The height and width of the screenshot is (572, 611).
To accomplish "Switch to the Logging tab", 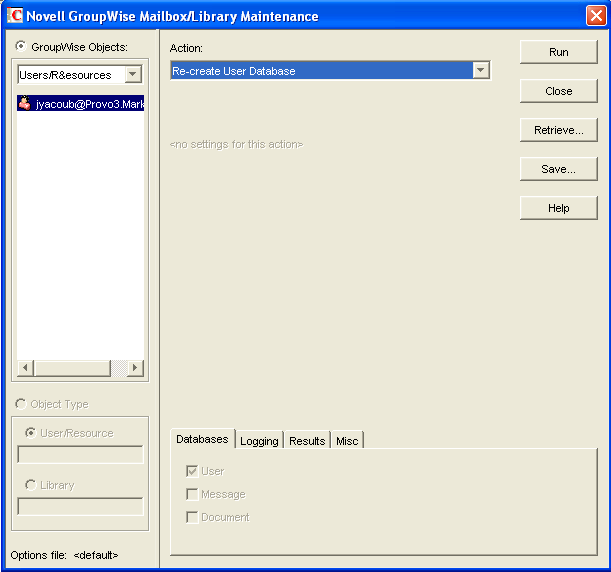I will tap(259, 441).
